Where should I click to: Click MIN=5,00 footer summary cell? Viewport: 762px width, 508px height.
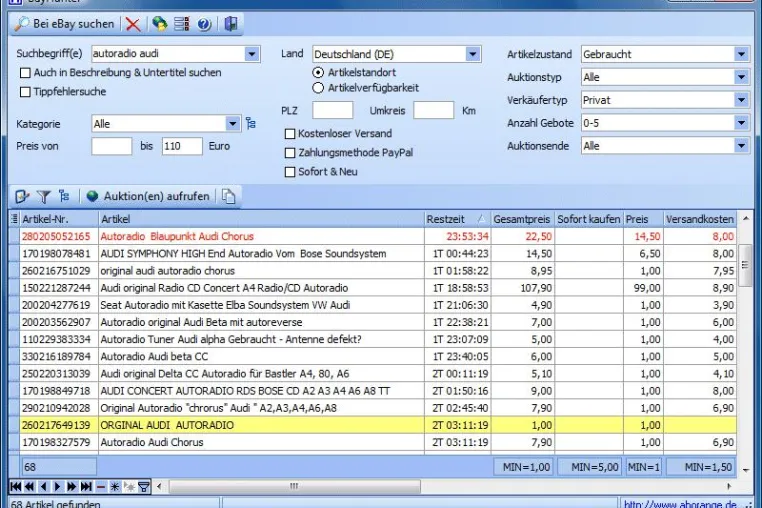coord(589,467)
